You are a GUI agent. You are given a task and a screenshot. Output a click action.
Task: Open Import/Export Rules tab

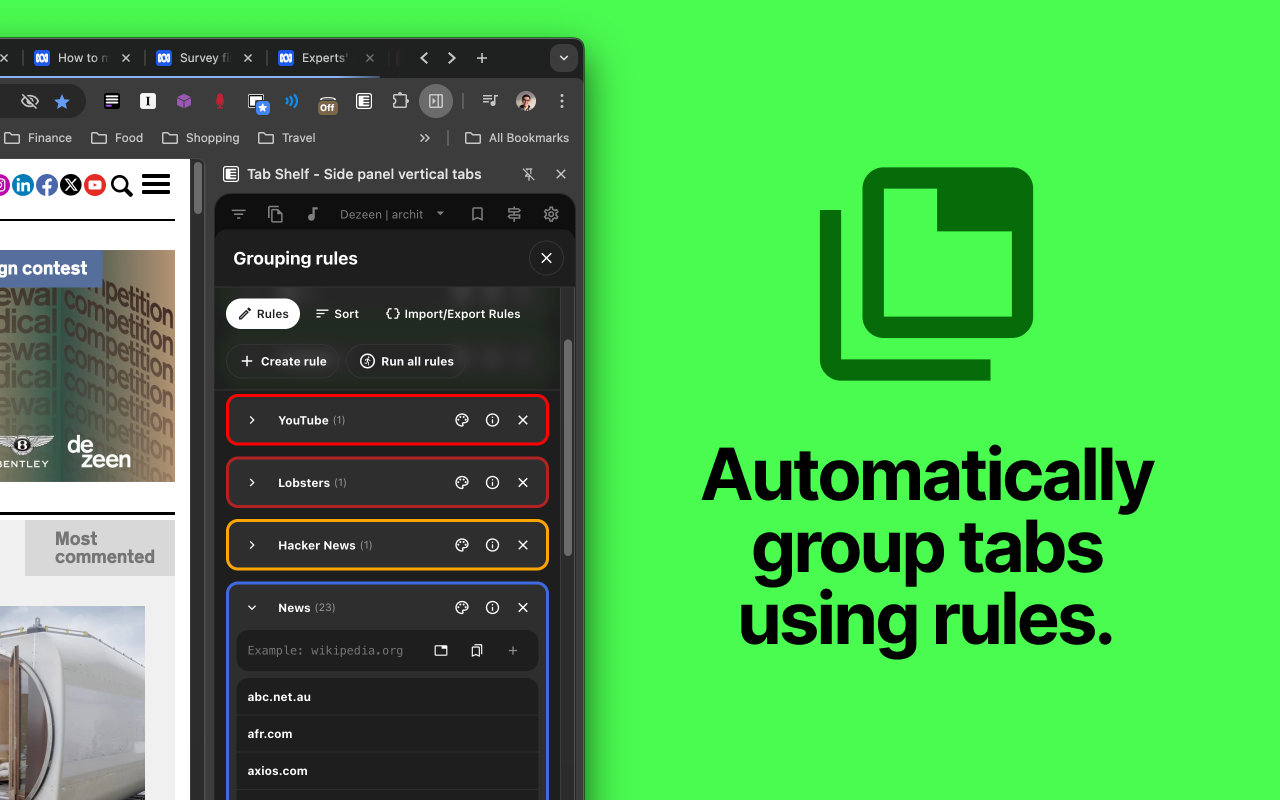[x=453, y=314]
